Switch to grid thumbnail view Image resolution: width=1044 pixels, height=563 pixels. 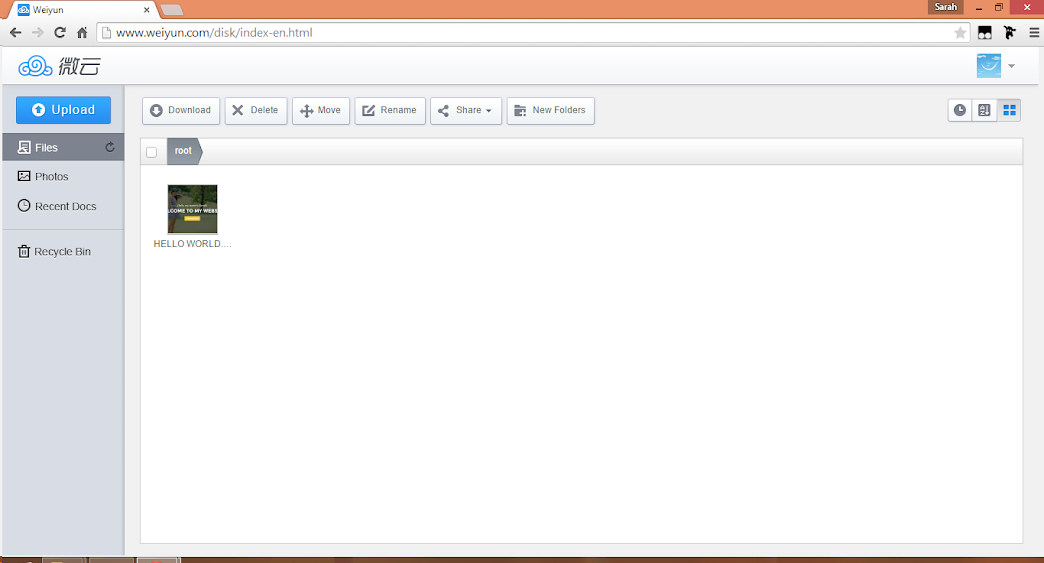pyautogui.click(x=1009, y=110)
